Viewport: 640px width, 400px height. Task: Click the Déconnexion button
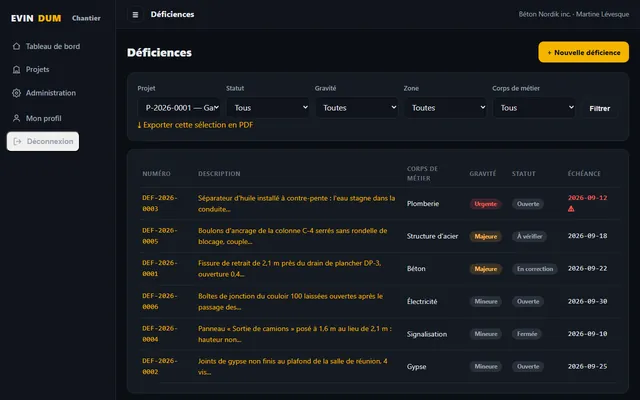(x=43, y=141)
